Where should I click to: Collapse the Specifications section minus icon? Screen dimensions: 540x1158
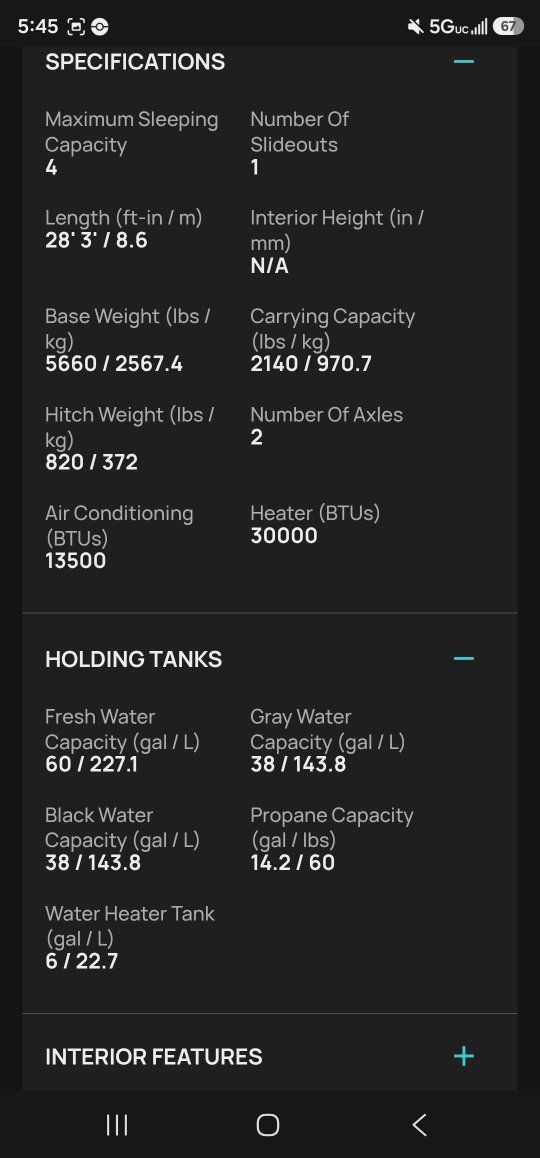click(x=463, y=61)
